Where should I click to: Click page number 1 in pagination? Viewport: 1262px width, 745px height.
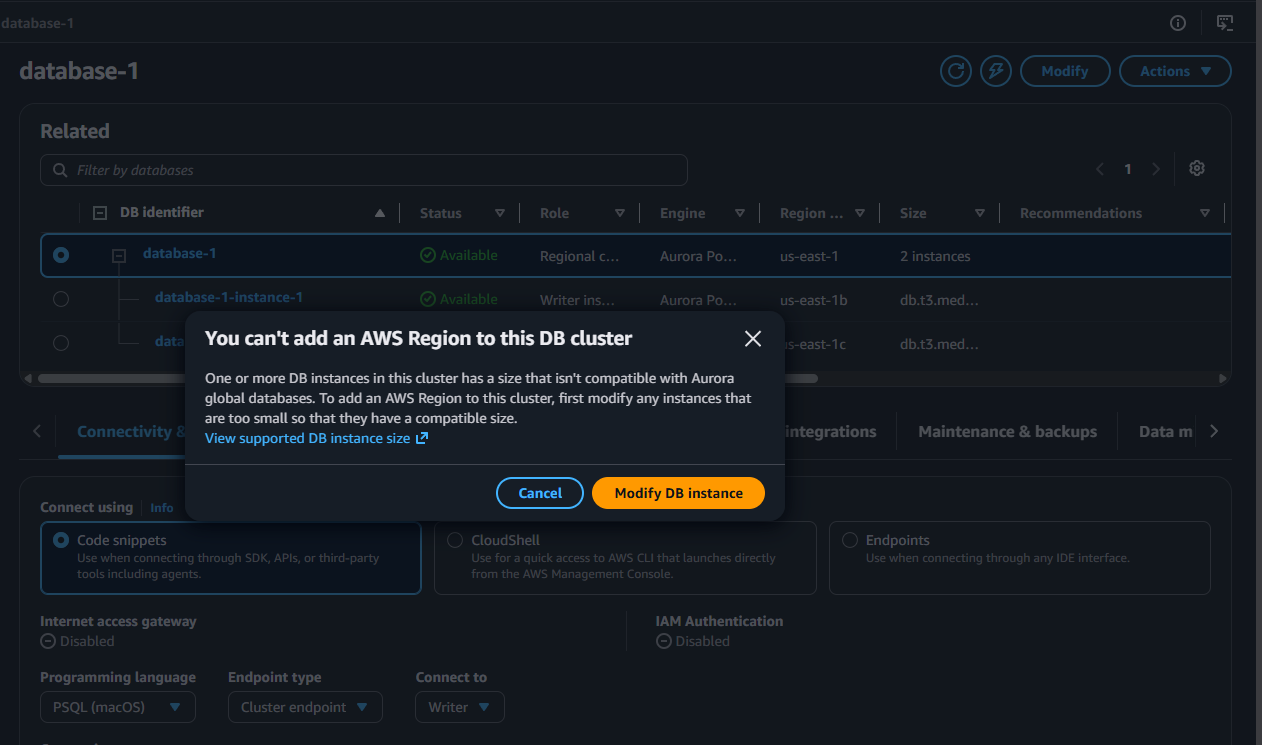pos(1128,169)
